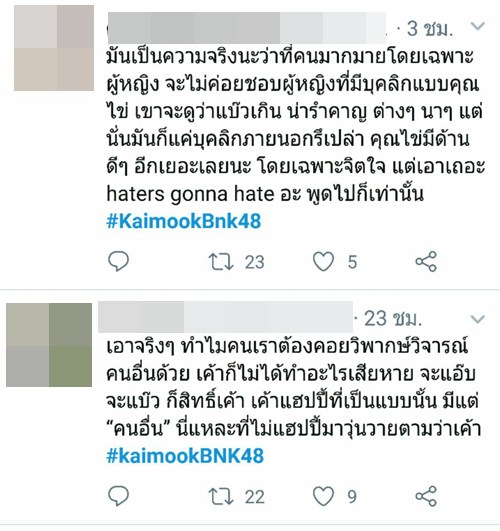The height and width of the screenshot is (531, 500).
Task: Expand options chevron on second tweet
Action: [478, 319]
